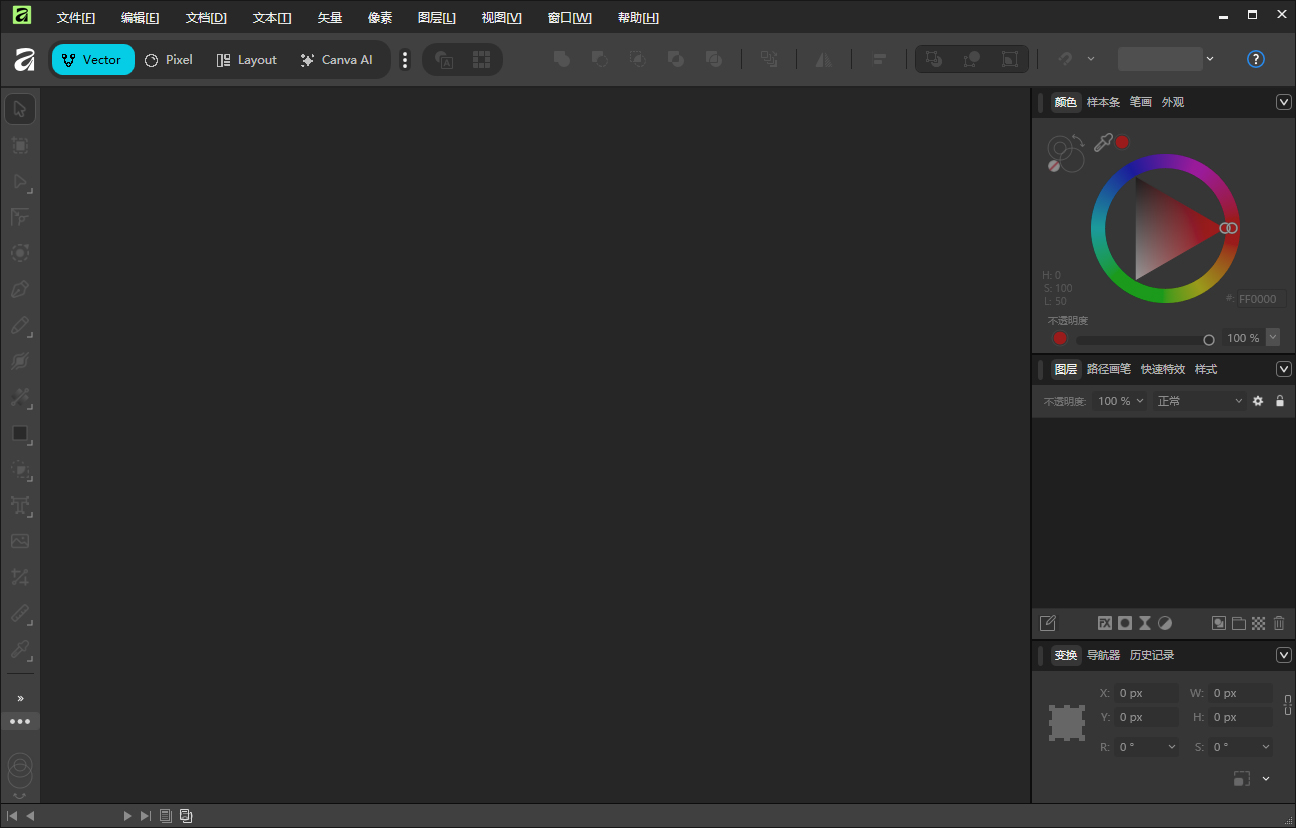
Task: Click the Corner tool in the toolbar
Action: pyautogui.click(x=20, y=217)
